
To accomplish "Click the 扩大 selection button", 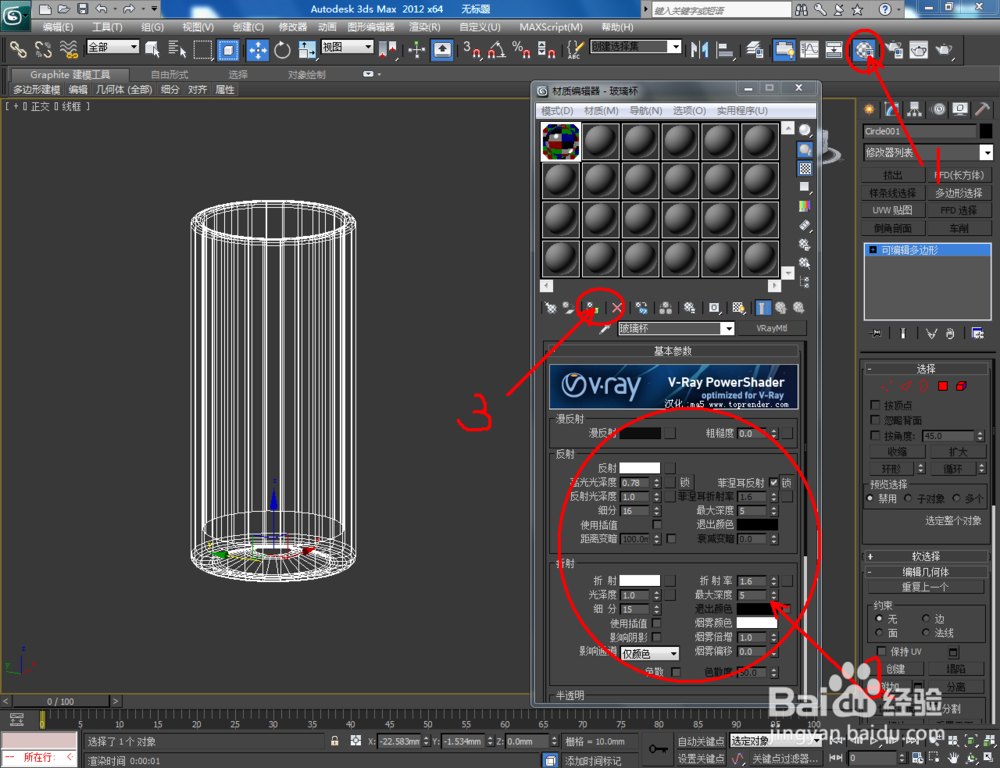I will 957,452.
